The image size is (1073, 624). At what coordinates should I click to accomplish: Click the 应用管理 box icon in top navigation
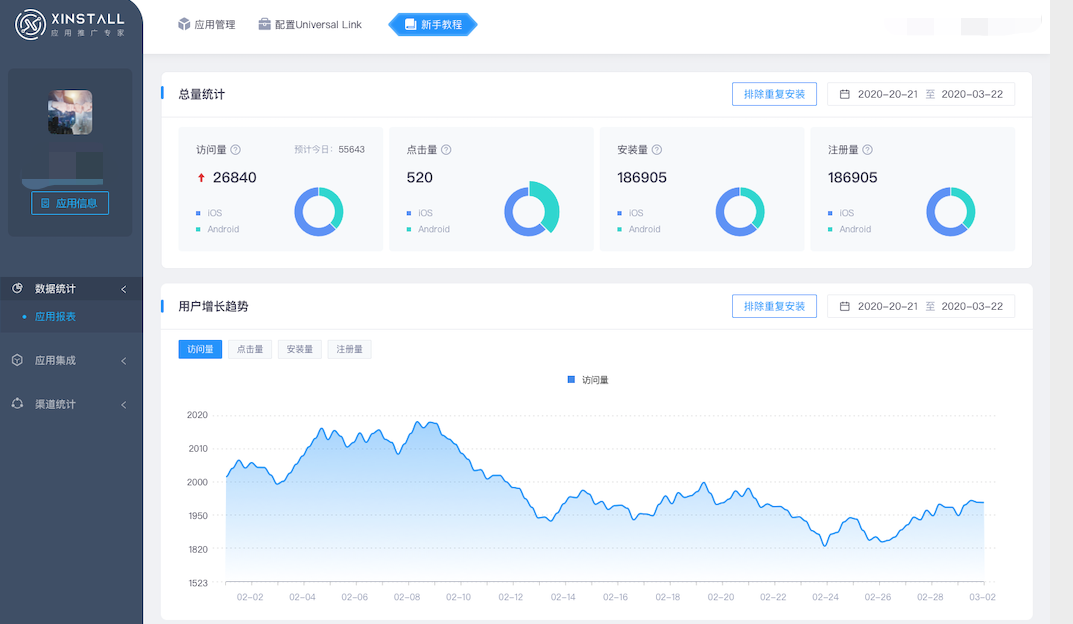(x=184, y=24)
